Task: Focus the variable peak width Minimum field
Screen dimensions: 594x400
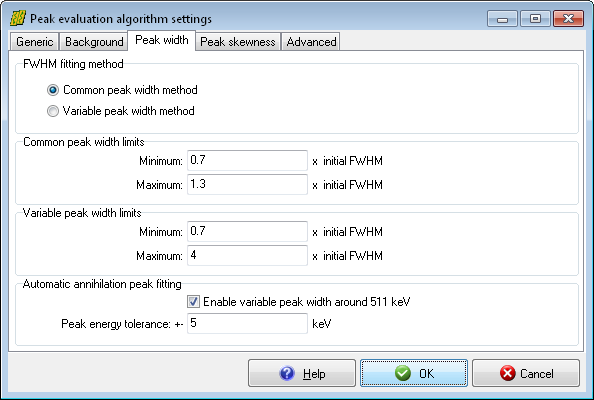Action: coord(247,231)
